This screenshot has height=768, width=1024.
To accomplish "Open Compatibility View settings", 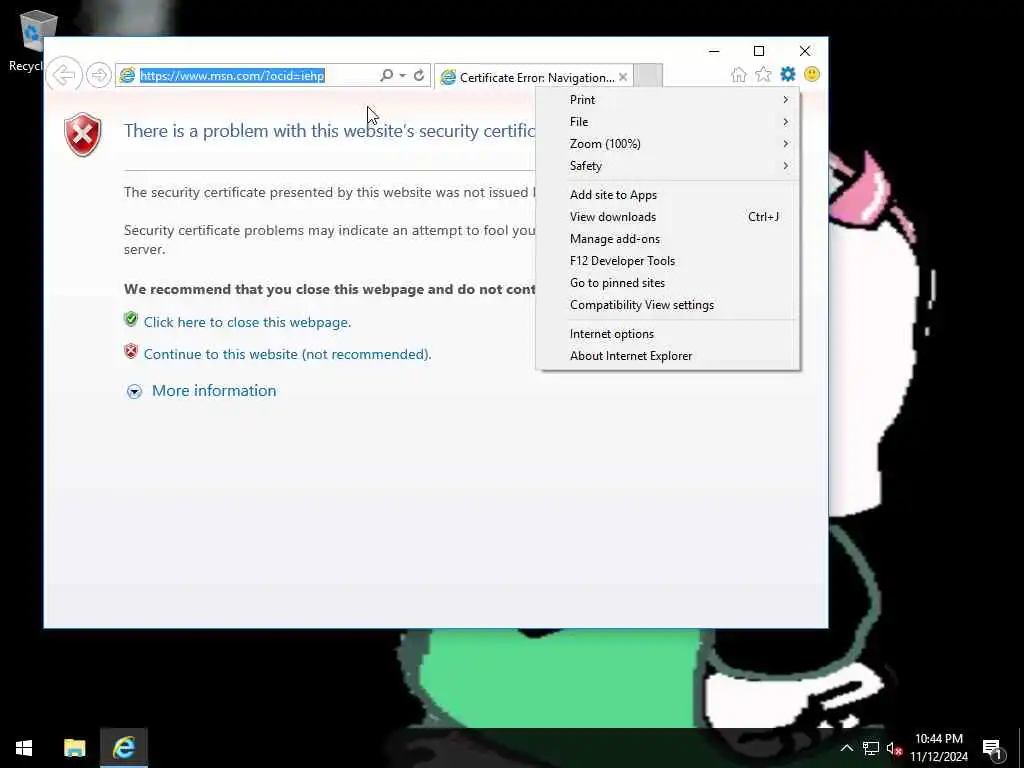I will click(667, 305).
